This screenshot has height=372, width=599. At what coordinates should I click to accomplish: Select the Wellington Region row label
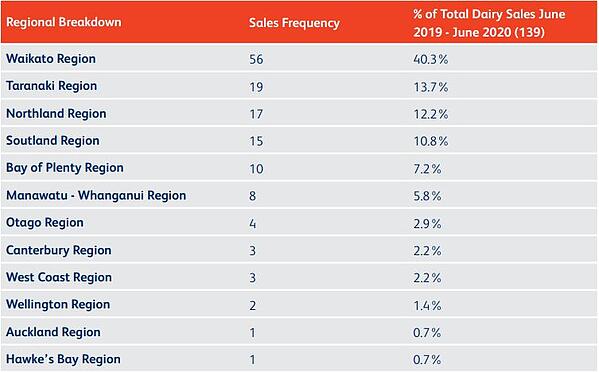58,304
